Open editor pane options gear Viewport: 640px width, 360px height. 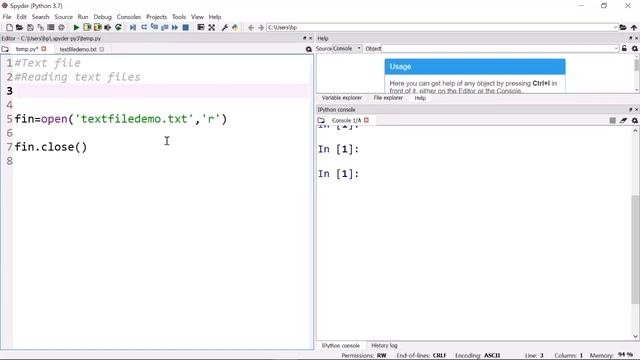[309, 49]
